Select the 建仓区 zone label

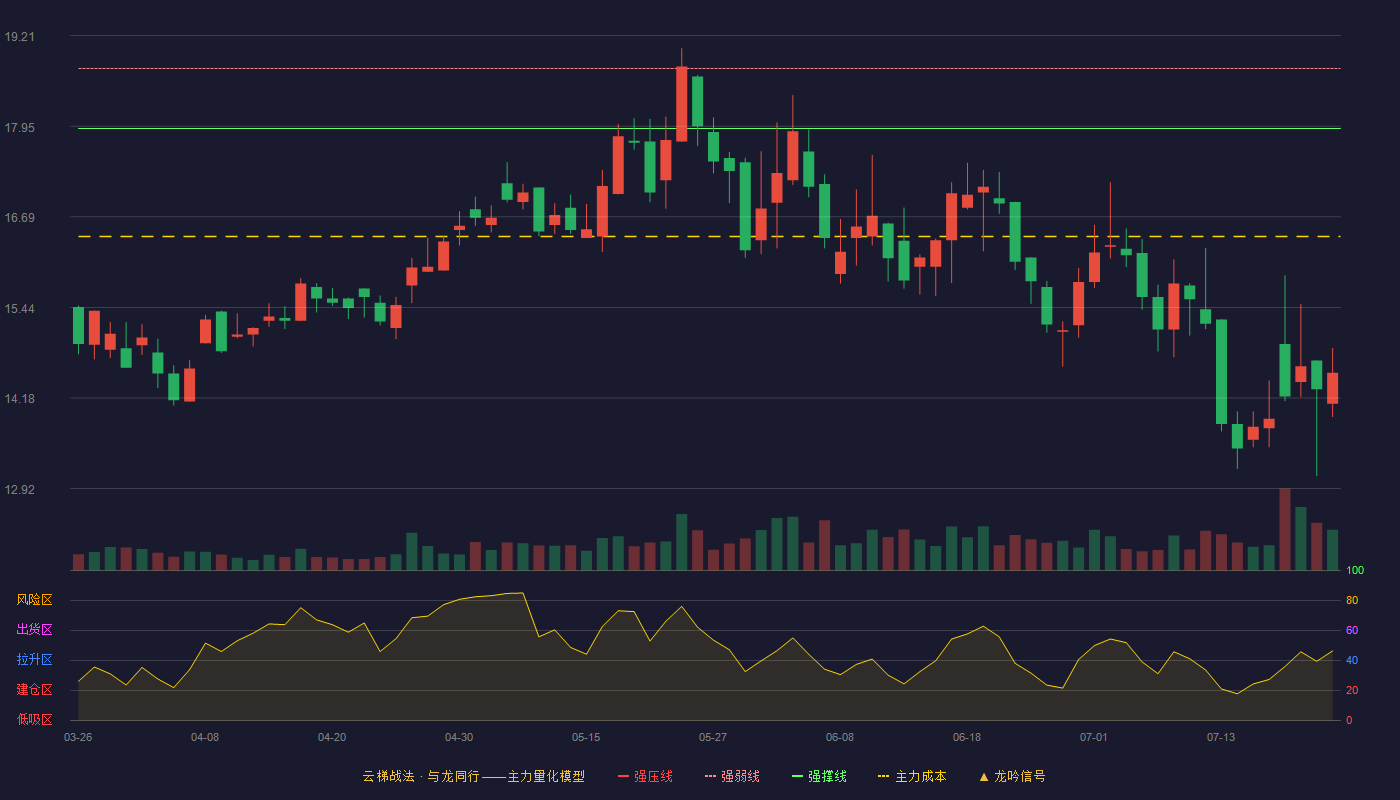click(x=34, y=690)
